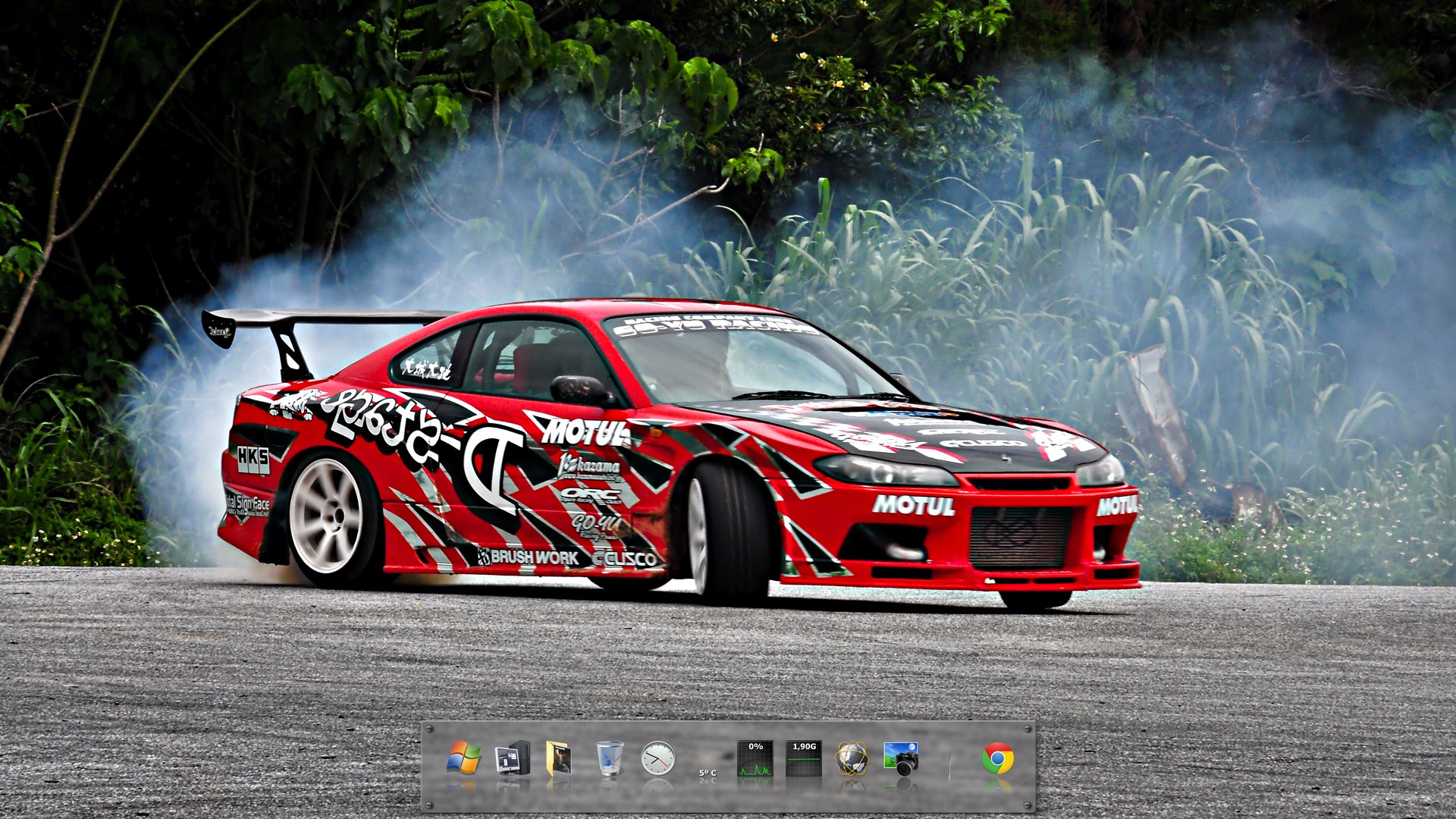The height and width of the screenshot is (819, 1456).
Task: Launch the photo camera viewer icon
Action: [x=901, y=758]
